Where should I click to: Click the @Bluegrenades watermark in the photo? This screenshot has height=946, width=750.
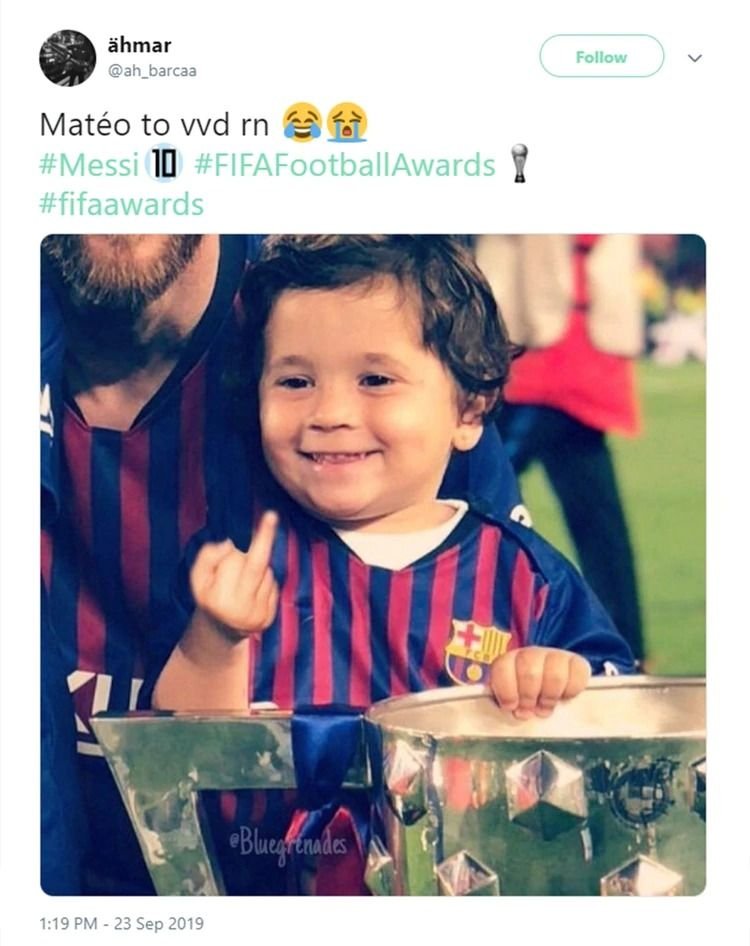click(288, 845)
